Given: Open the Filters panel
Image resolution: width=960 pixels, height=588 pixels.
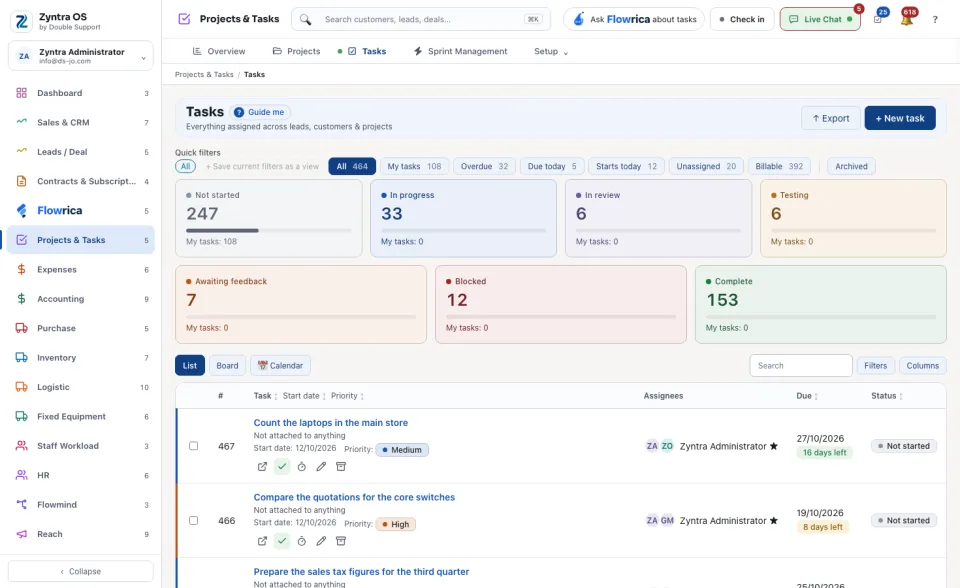Looking at the screenshot, I should tap(875, 366).
